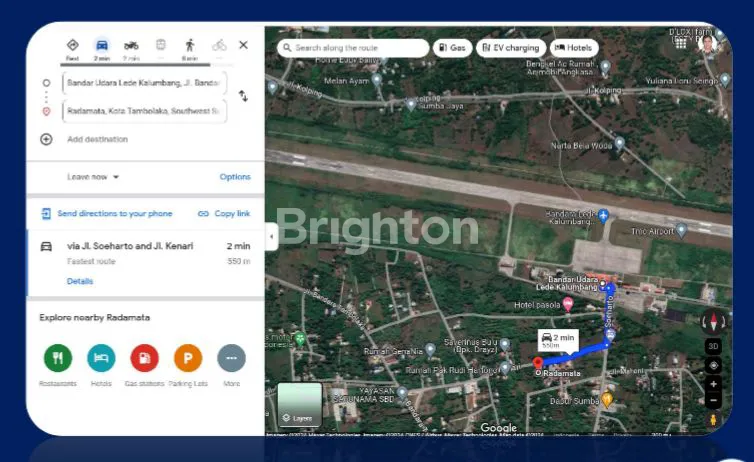This screenshot has width=754, height=462.
Task: Open the Layers map thumbnail
Action: pos(299,404)
